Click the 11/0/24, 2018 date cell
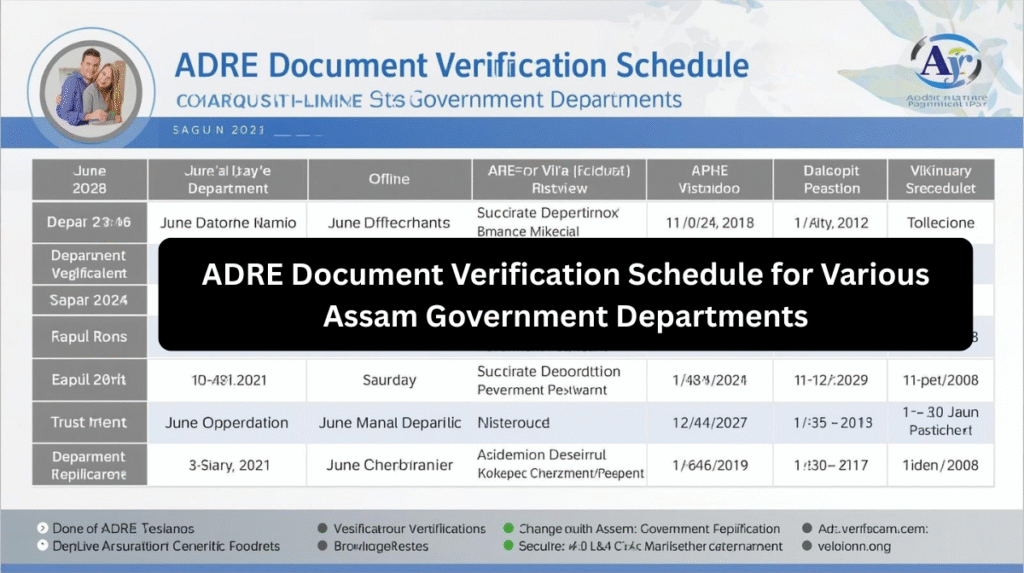1024x573 pixels. (x=710, y=223)
